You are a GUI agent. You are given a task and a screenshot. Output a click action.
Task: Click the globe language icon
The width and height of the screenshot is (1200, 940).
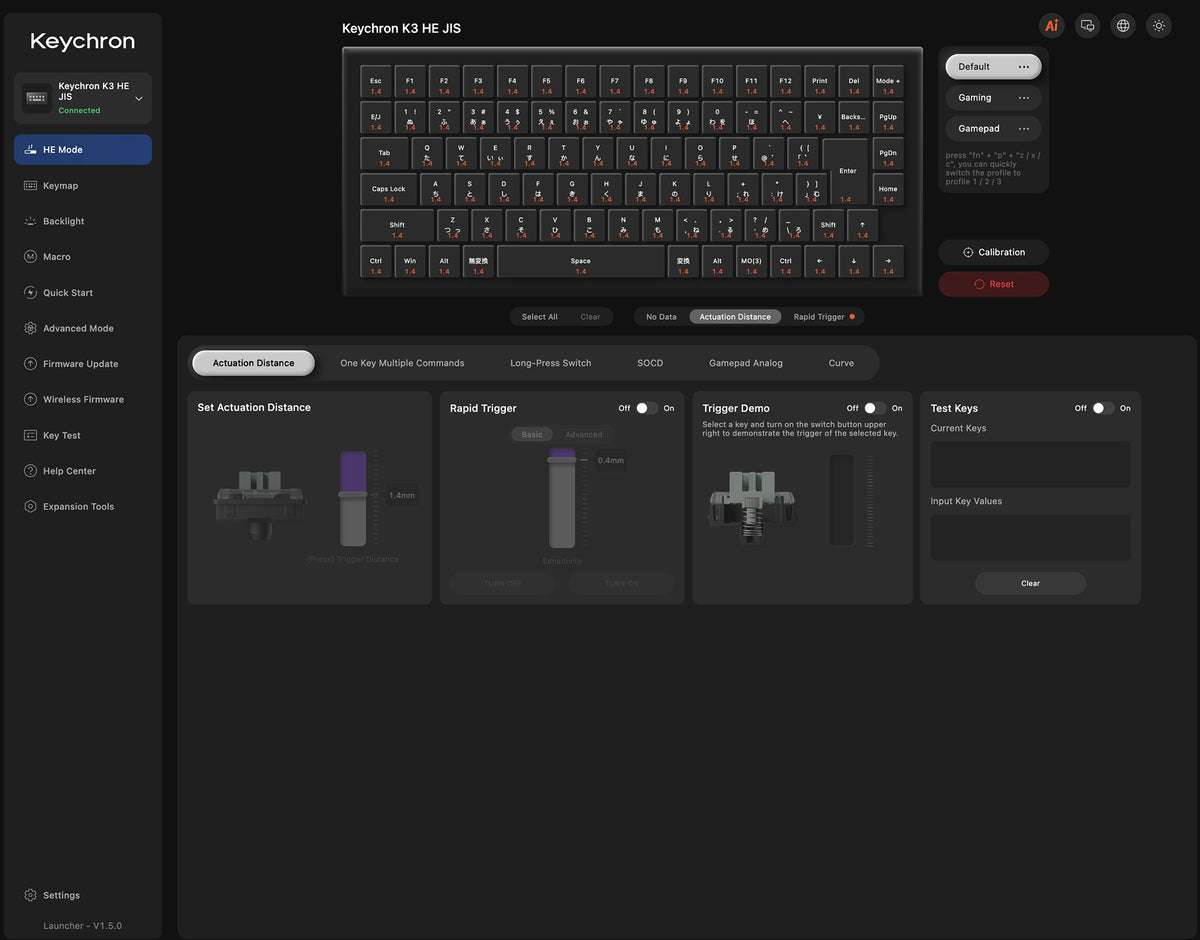[x=1123, y=26]
